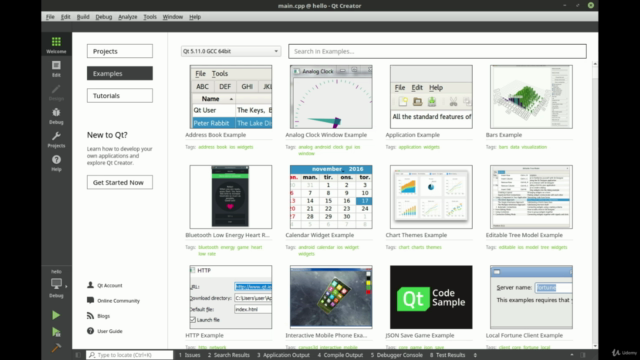
Task: Click the 'calendar' tag under Calendar Widget
Action: click(x=325, y=247)
